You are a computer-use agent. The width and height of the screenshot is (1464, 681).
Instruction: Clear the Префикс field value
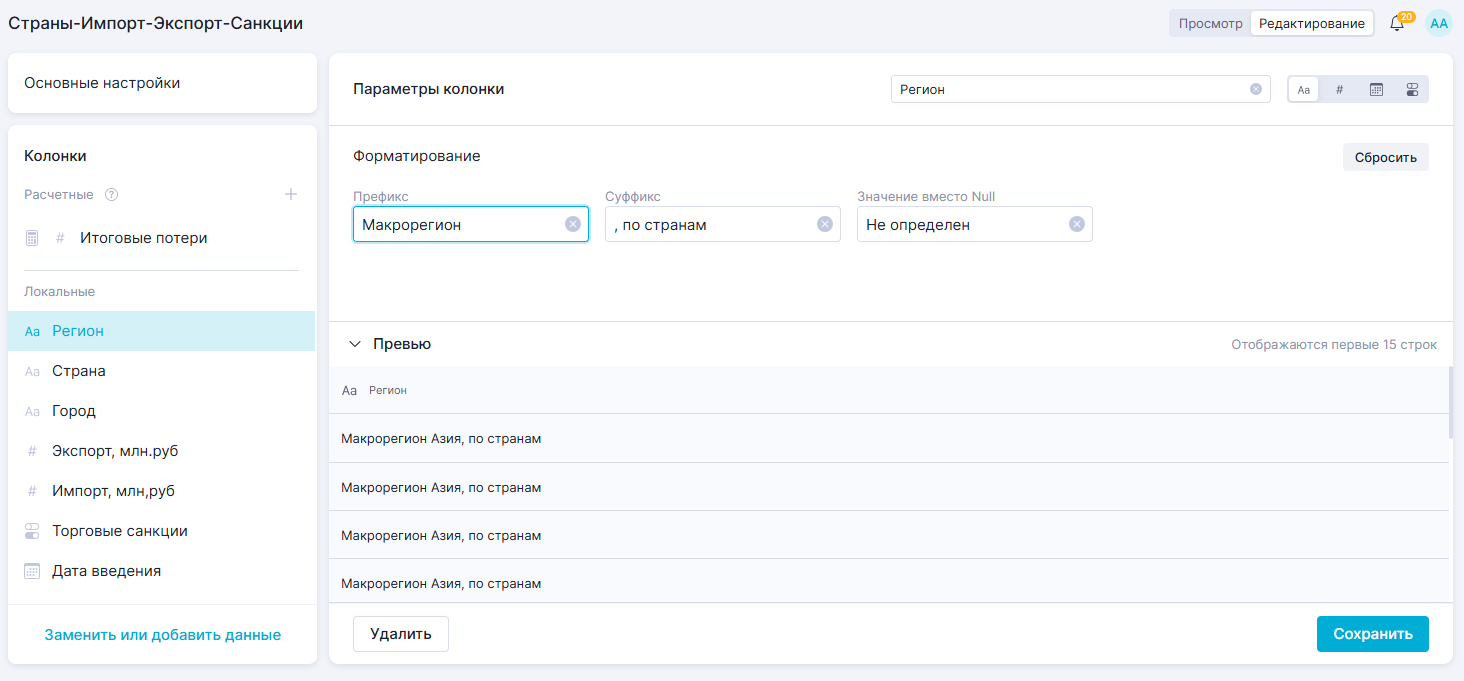point(573,224)
